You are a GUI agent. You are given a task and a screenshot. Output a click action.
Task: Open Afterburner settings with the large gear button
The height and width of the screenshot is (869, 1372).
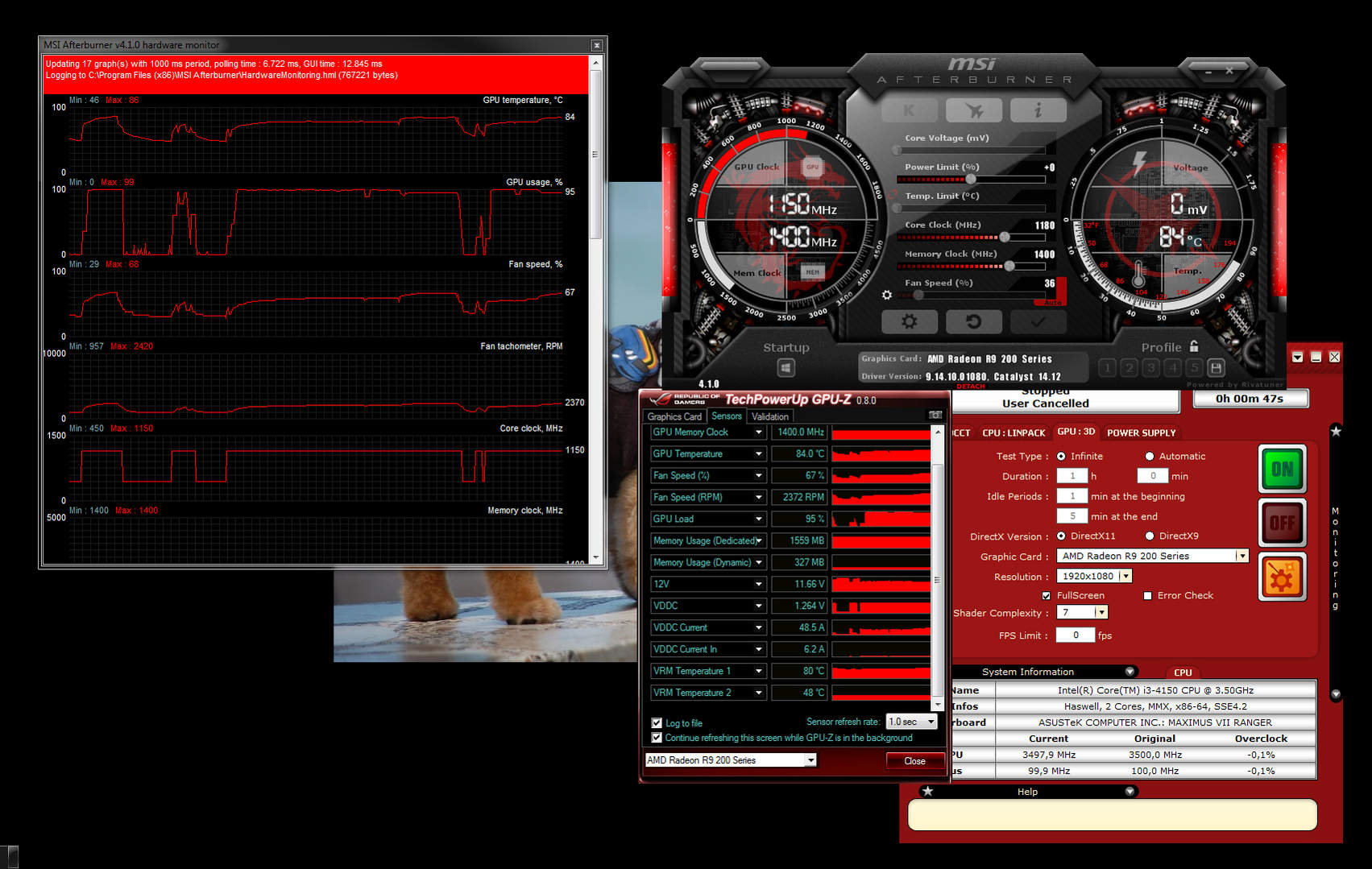coord(910,321)
